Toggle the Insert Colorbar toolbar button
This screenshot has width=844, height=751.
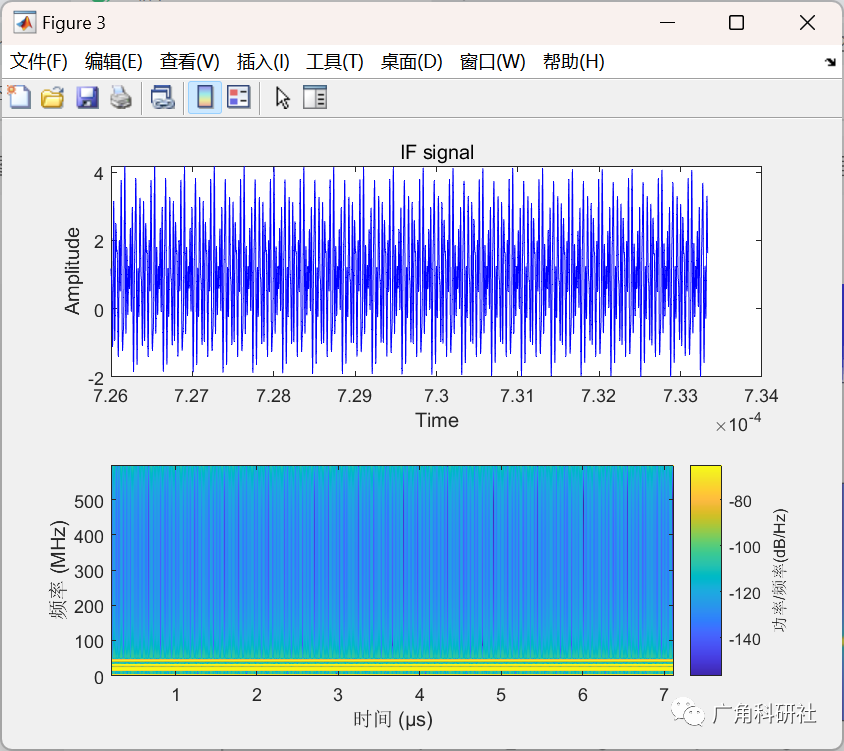tap(205, 98)
